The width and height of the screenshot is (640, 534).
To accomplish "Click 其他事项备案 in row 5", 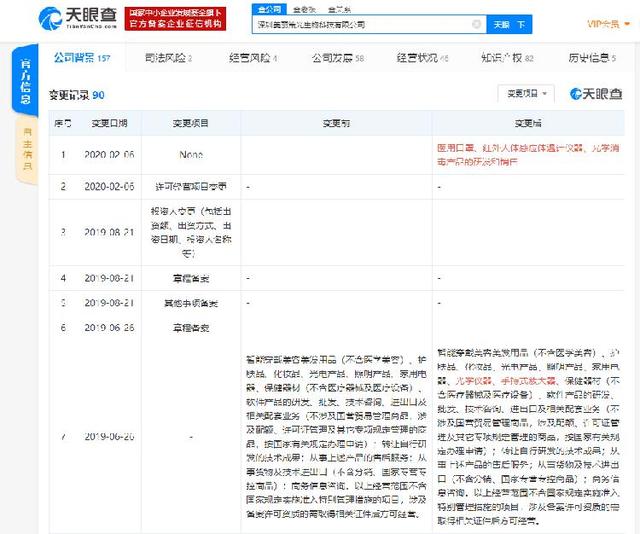I will 190,303.
